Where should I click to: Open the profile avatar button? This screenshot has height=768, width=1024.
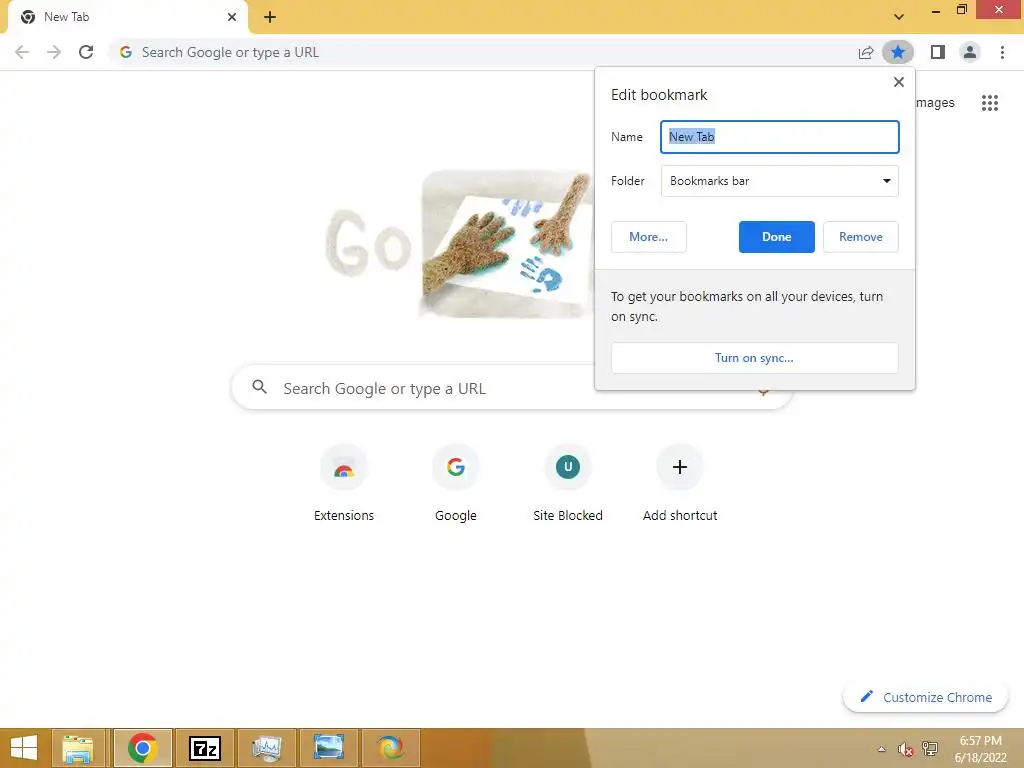(x=970, y=52)
